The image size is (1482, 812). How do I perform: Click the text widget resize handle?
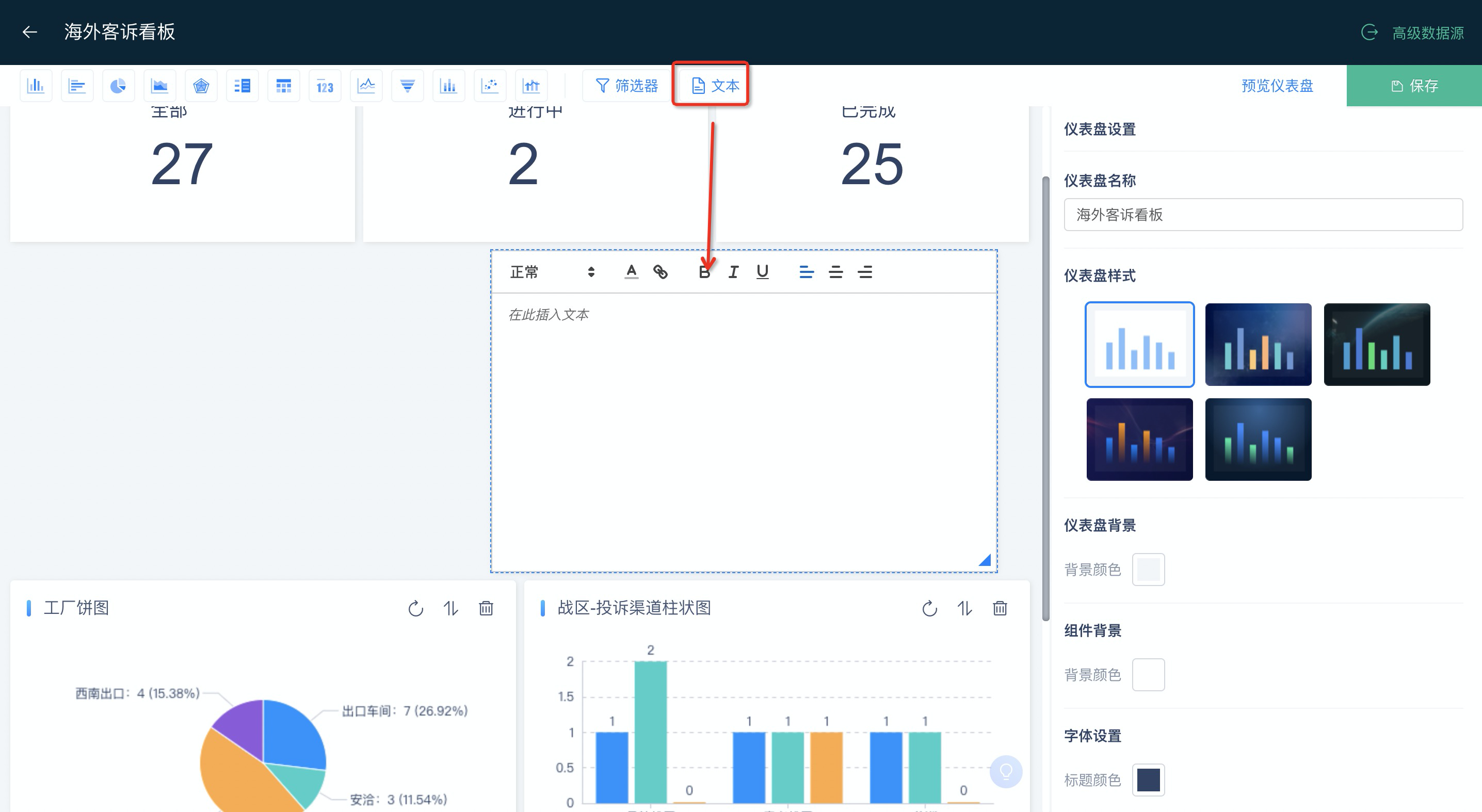(x=985, y=560)
